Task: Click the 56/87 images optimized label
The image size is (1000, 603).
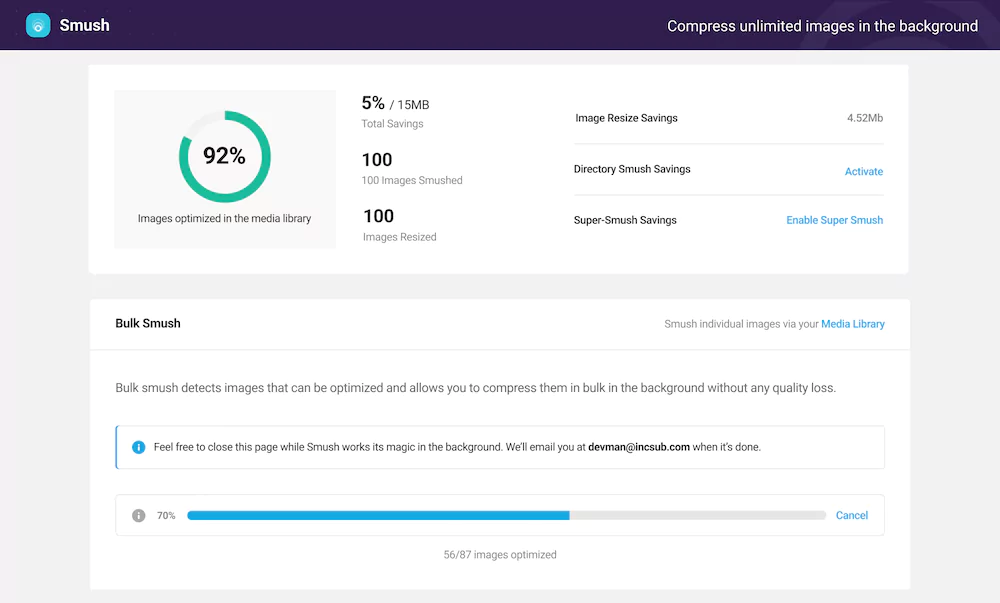Action: [x=500, y=554]
